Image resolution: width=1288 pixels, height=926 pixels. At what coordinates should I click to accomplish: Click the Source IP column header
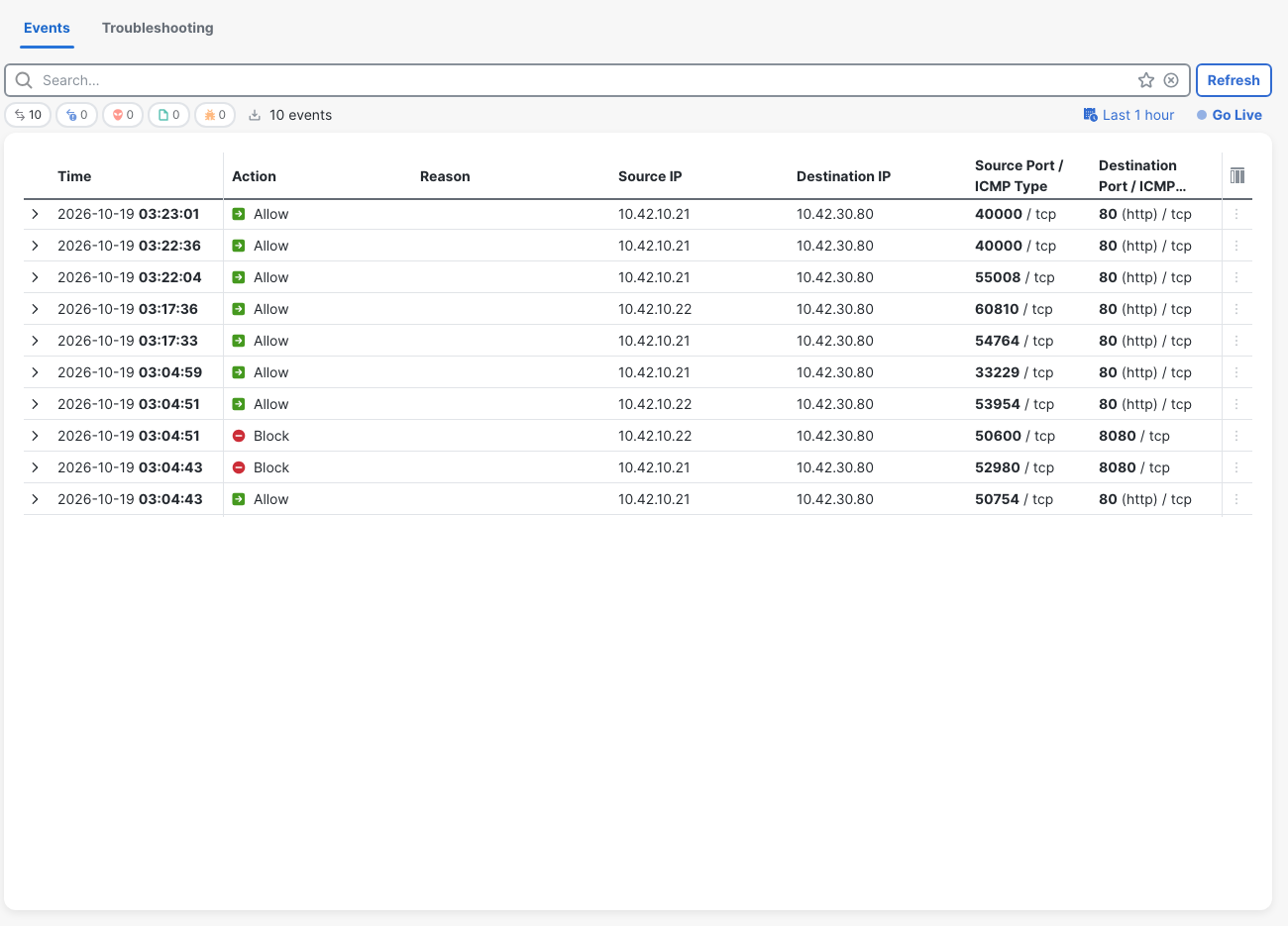(x=650, y=176)
